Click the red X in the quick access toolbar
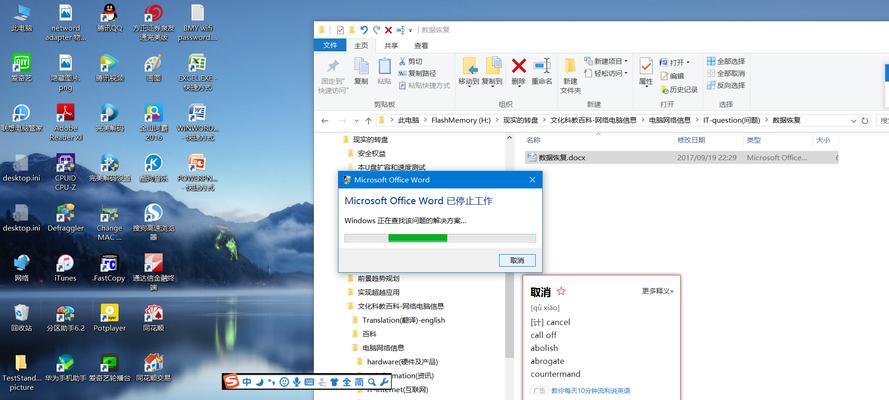This screenshot has width=889, height=400. (x=388, y=29)
